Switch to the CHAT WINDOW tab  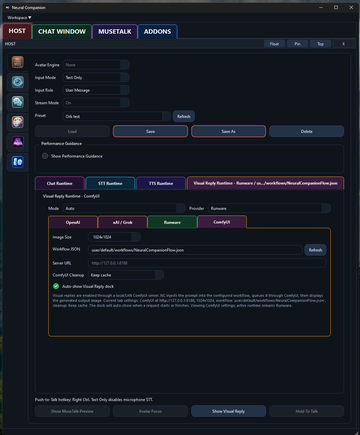point(62,31)
